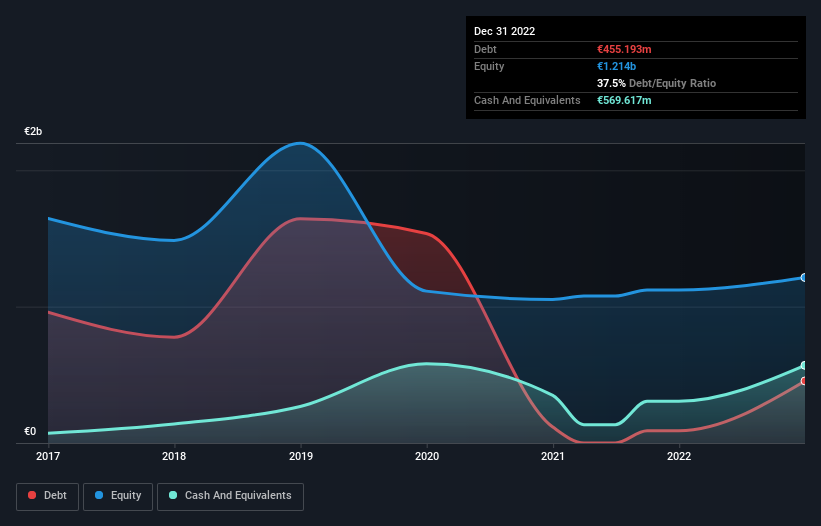Toggle the Equity legend button
This screenshot has width=821, height=526.
[118, 496]
